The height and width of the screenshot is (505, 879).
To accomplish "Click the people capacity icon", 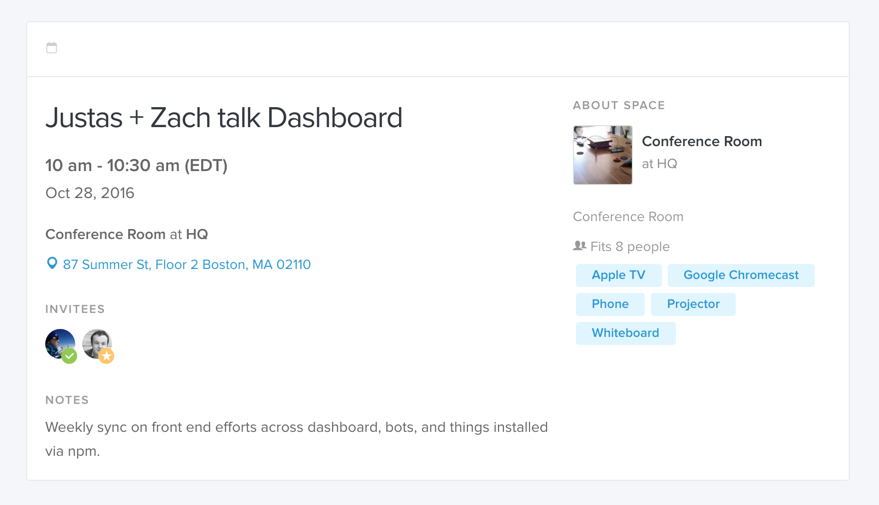I will click(580, 245).
